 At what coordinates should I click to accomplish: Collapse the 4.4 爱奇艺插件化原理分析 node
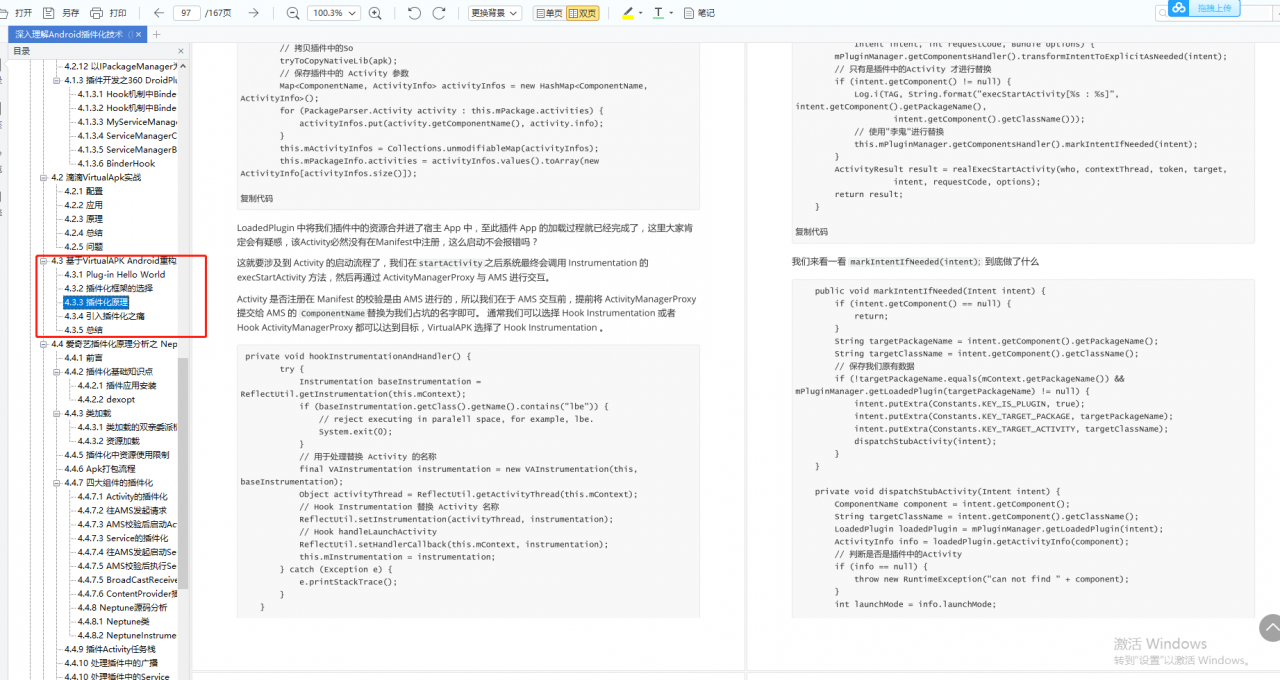point(44,344)
